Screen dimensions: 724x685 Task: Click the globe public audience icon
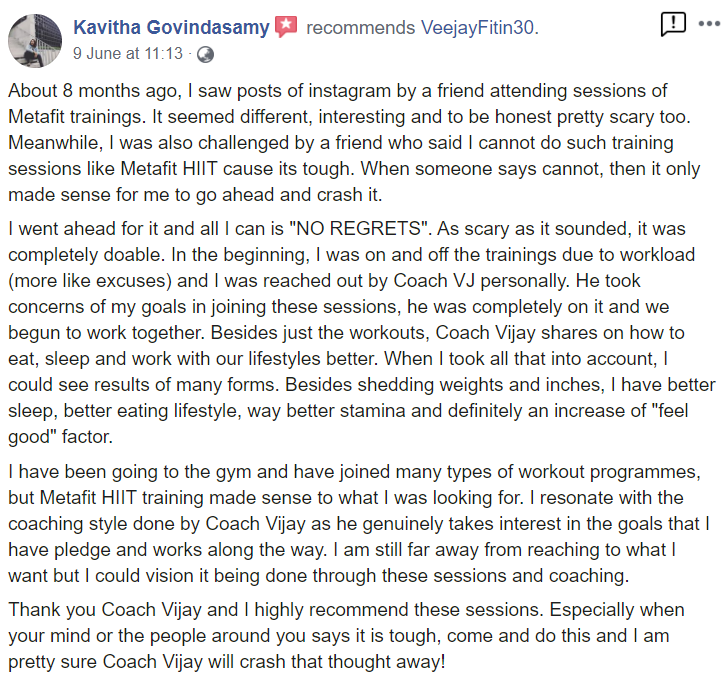point(205,55)
